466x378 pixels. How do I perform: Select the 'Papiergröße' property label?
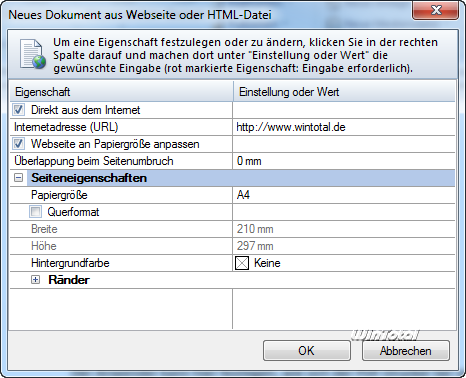[x=59, y=195]
